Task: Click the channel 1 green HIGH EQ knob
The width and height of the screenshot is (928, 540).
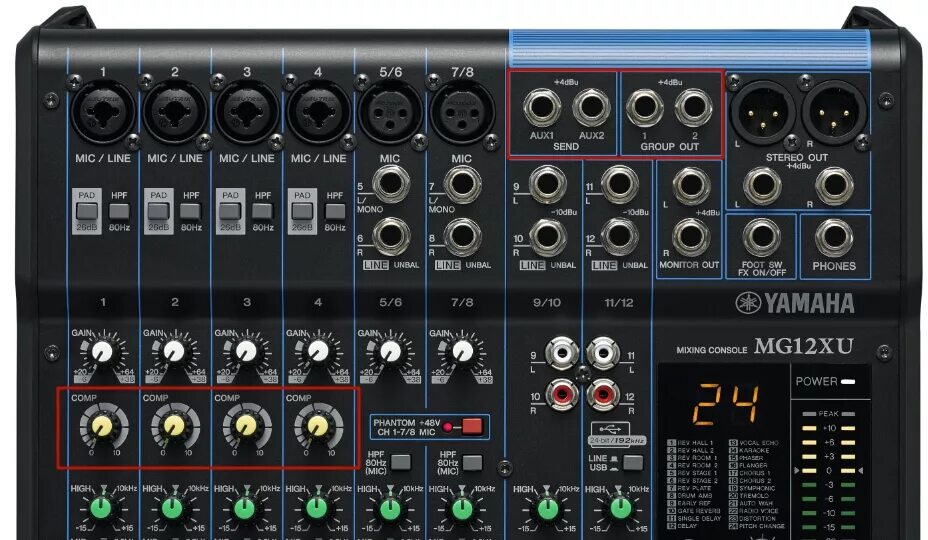Action: (102, 508)
